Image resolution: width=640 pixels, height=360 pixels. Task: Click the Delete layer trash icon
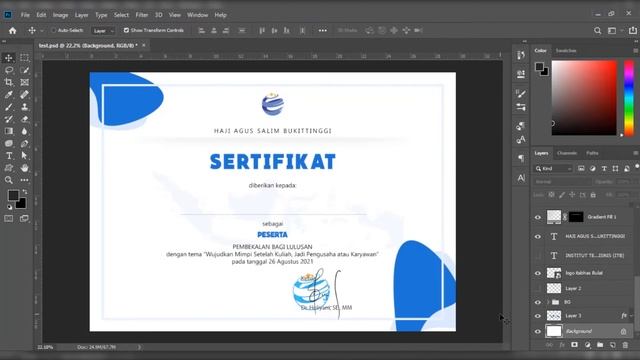click(x=625, y=345)
